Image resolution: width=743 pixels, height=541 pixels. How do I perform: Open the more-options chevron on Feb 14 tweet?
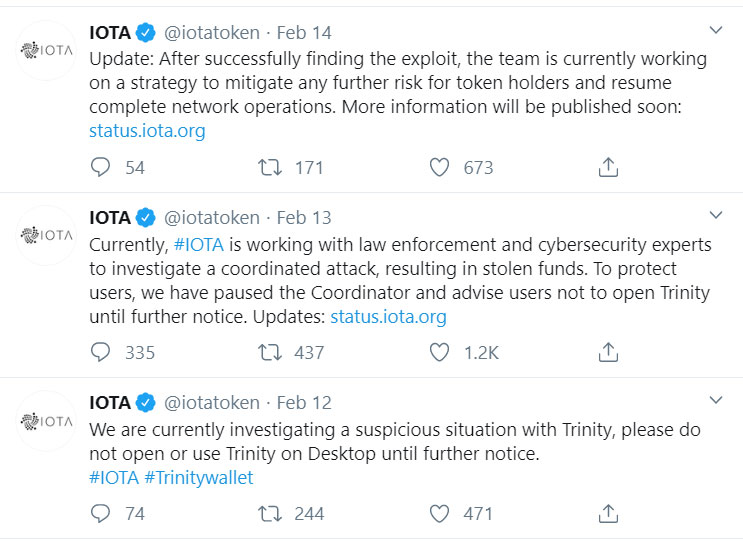pyautogui.click(x=716, y=31)
